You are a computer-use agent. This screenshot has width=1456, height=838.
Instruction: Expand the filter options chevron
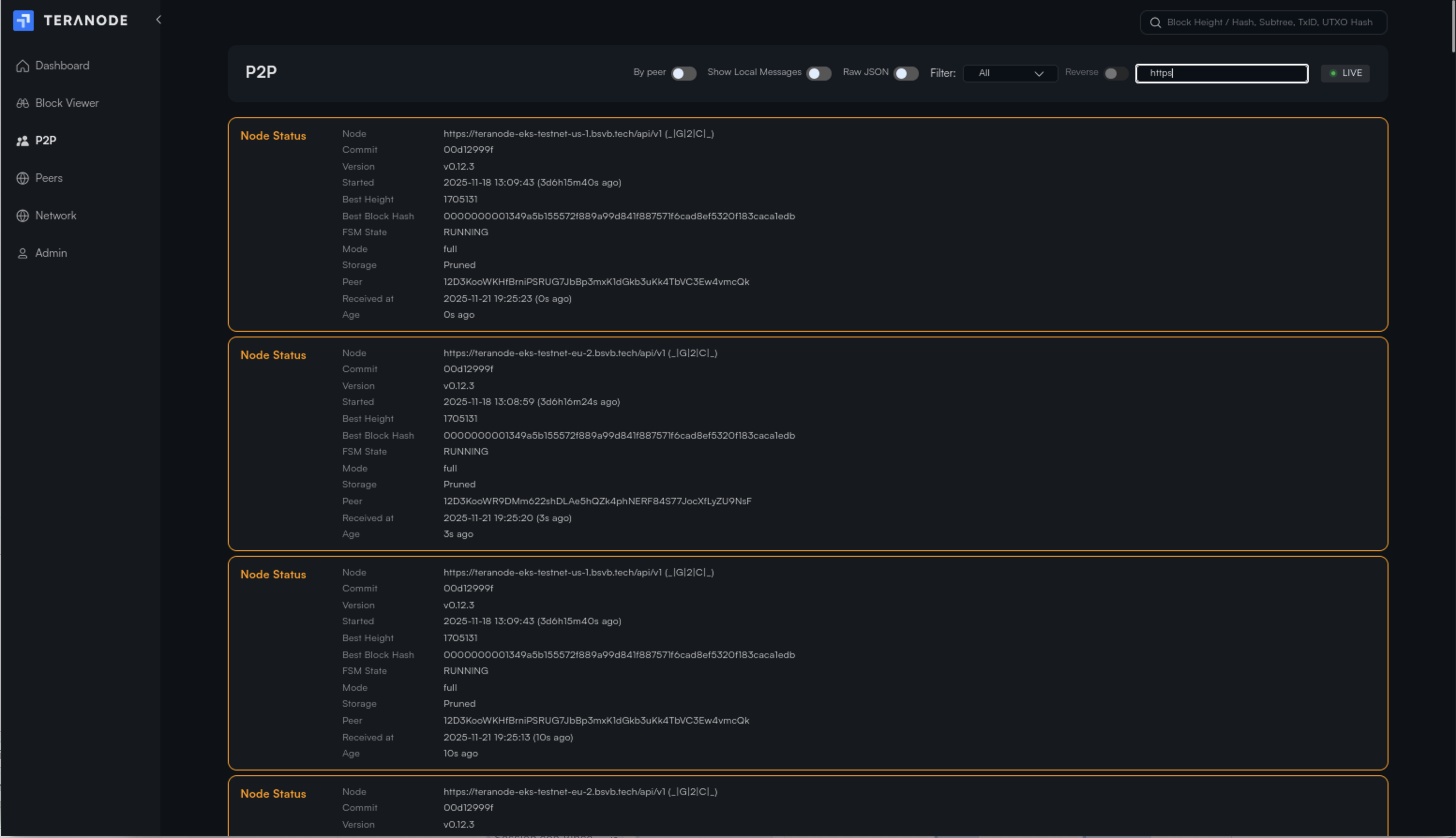coord(1039,74)
